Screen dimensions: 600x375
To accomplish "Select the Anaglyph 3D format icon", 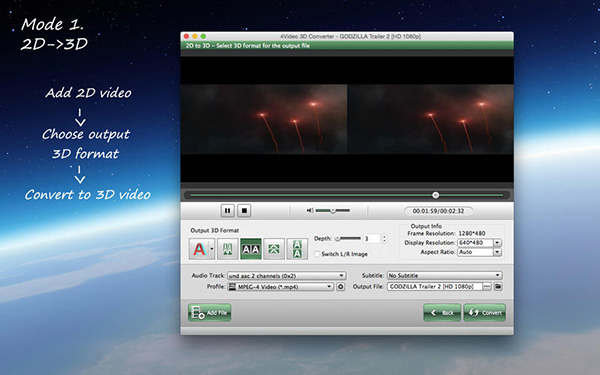I will pyautogui.click(x=199, y=249).
